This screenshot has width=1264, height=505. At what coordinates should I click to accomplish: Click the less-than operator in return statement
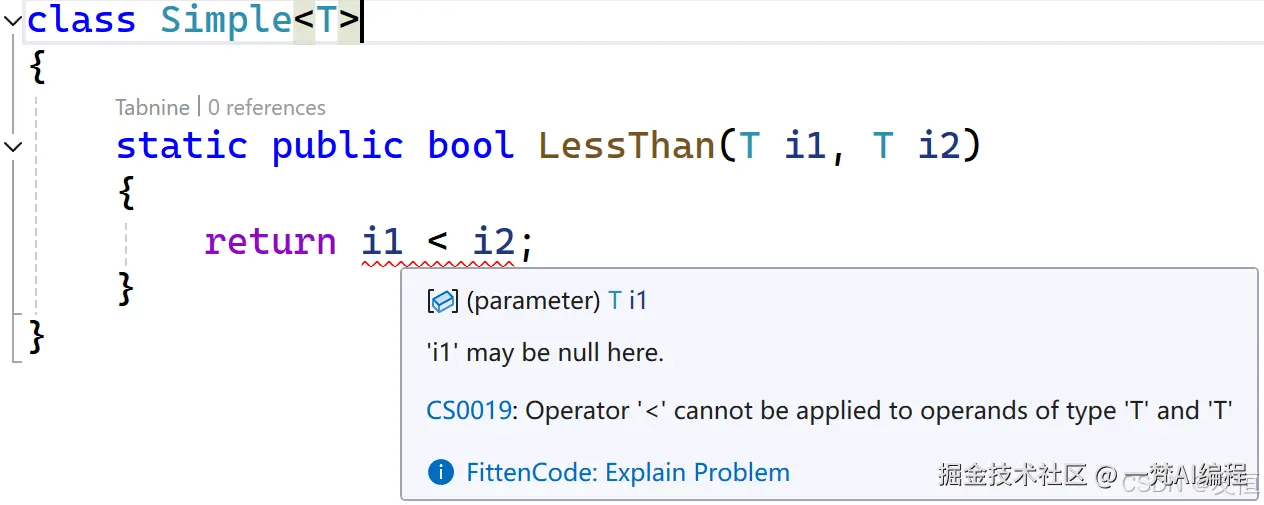point(438,243)
